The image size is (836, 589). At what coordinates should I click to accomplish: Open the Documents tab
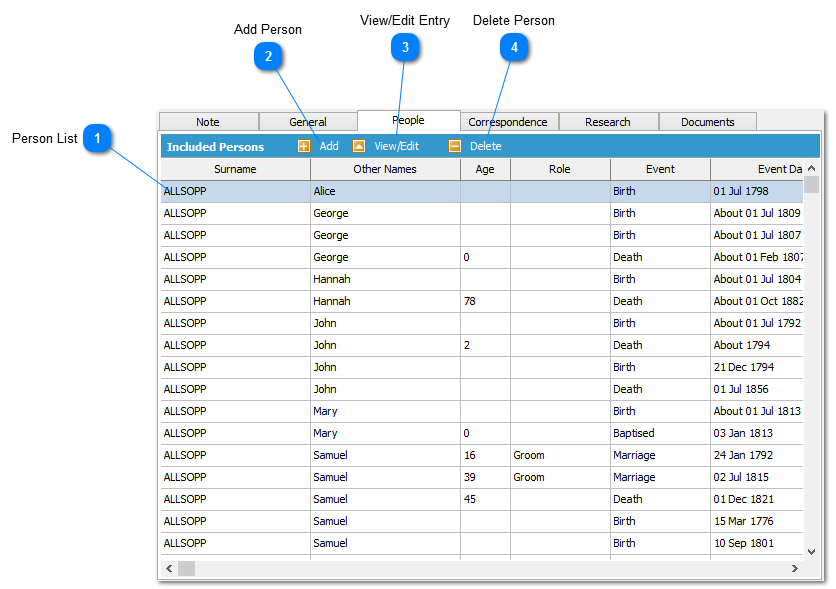click(707, 122)
